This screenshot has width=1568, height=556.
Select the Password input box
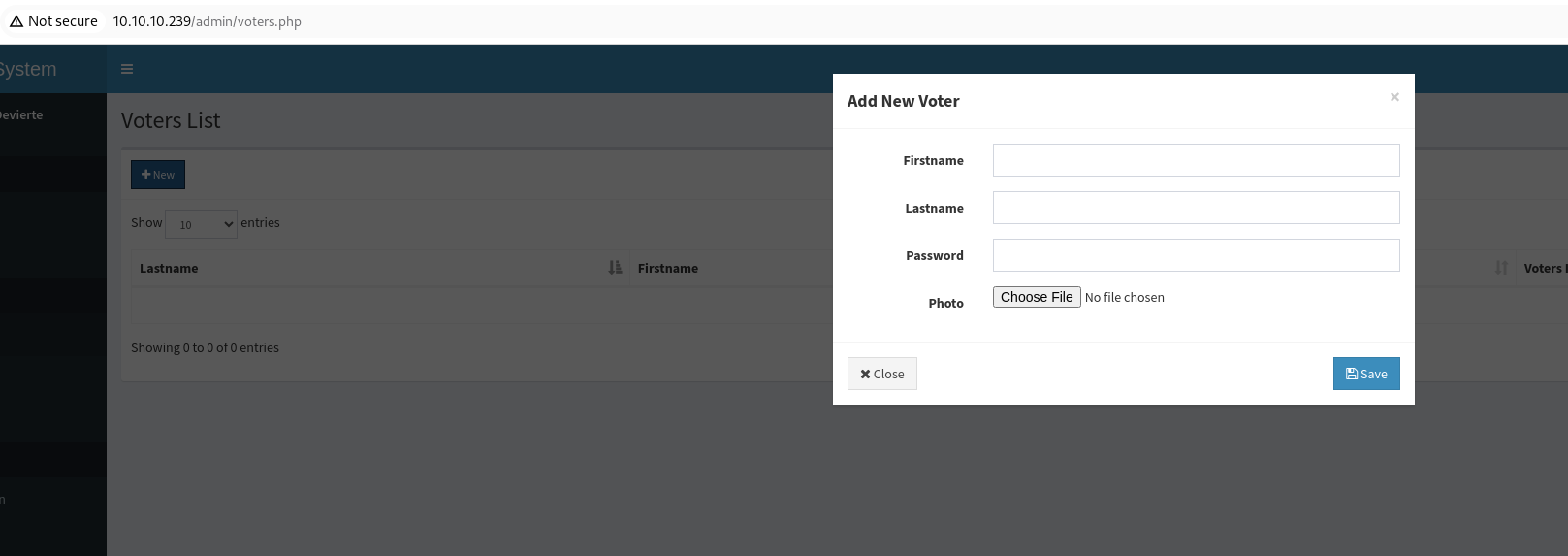(1196, 255)
